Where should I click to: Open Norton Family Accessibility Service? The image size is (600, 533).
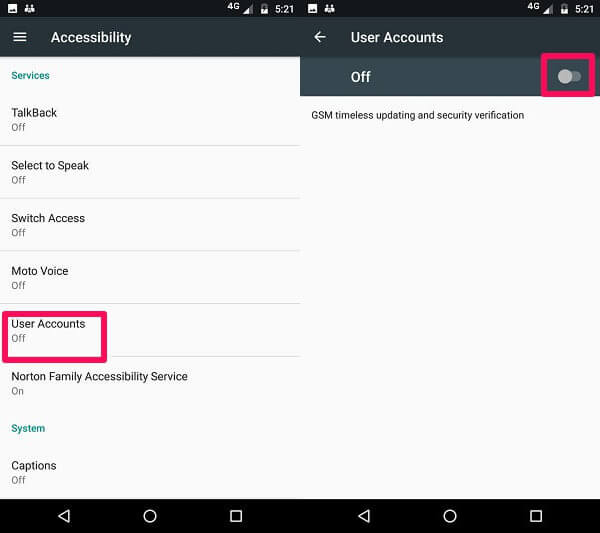coord(150,383)
